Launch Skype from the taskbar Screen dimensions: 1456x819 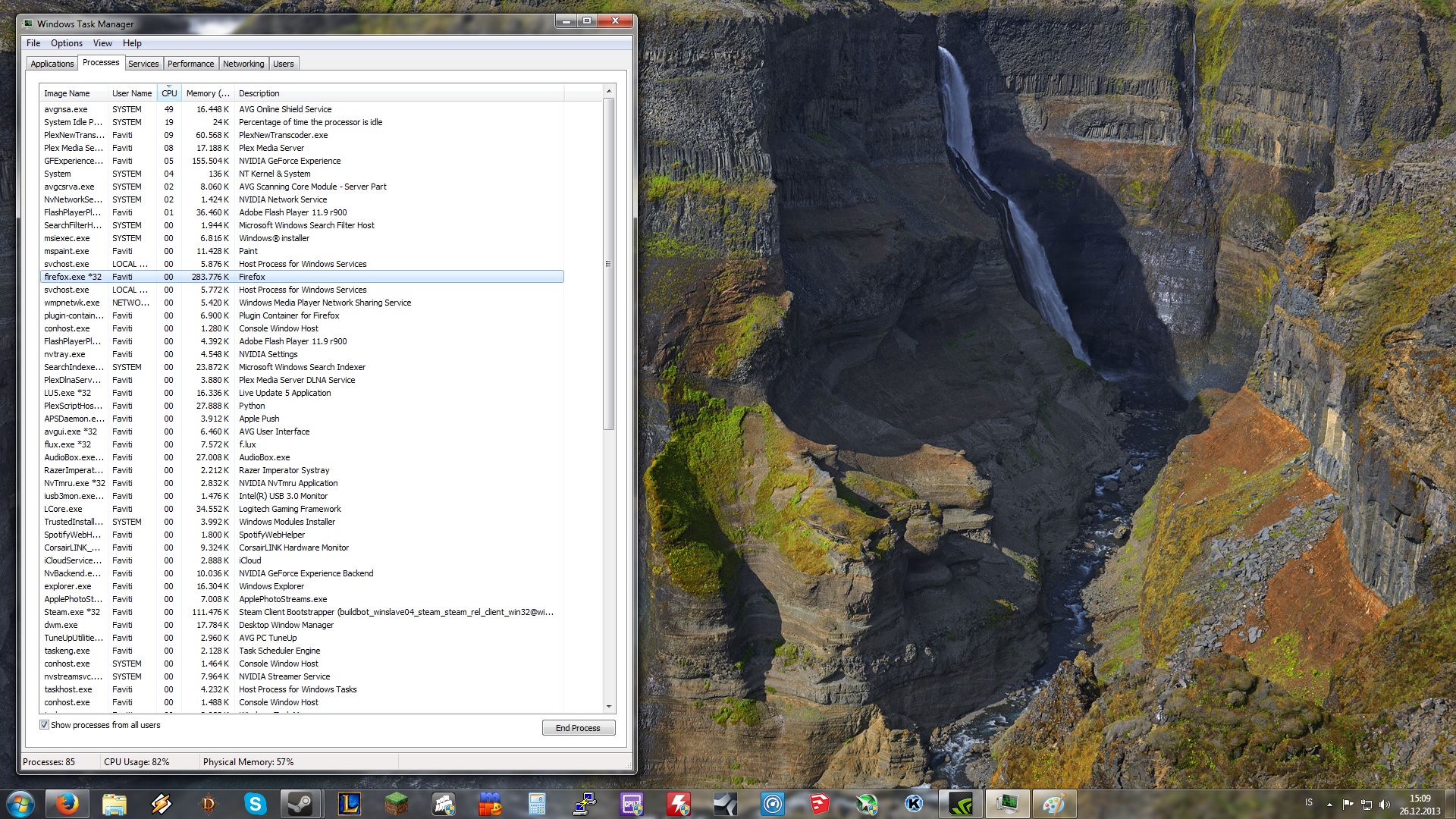(255, 804)
